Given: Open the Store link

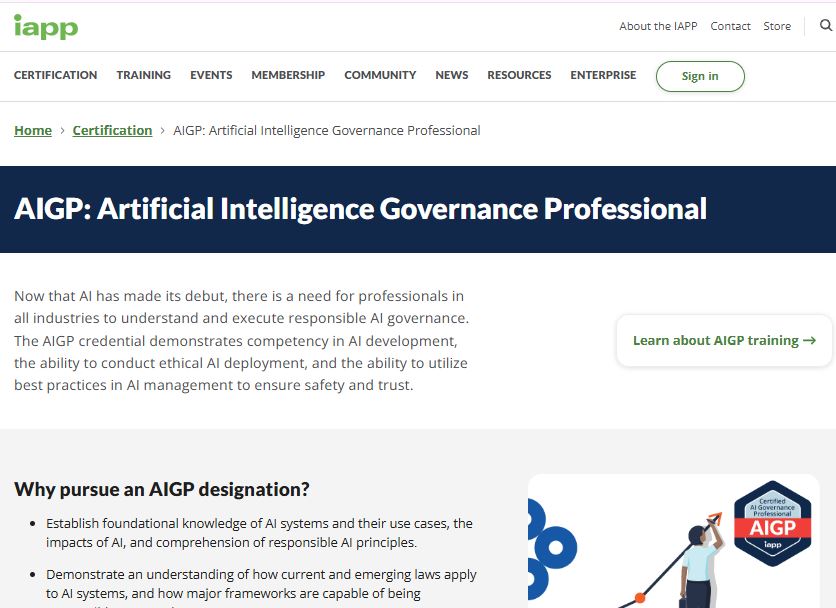Looking at the screenshot, I should (x=777, y=26).
